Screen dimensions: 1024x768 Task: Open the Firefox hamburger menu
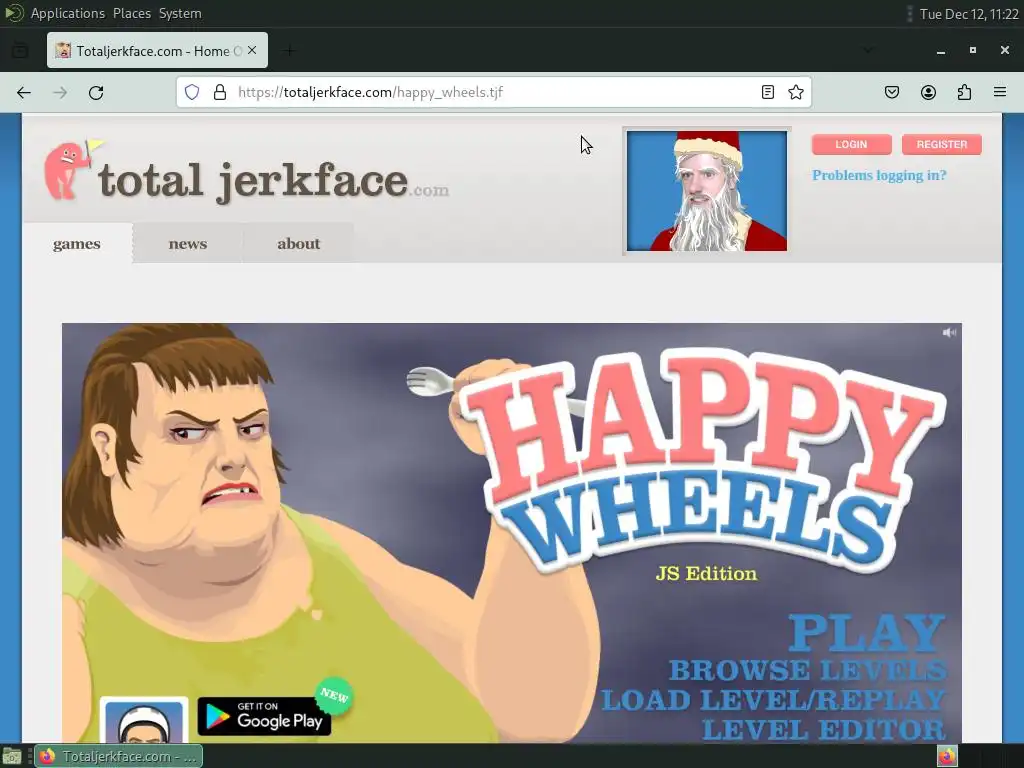[1000, 92]
